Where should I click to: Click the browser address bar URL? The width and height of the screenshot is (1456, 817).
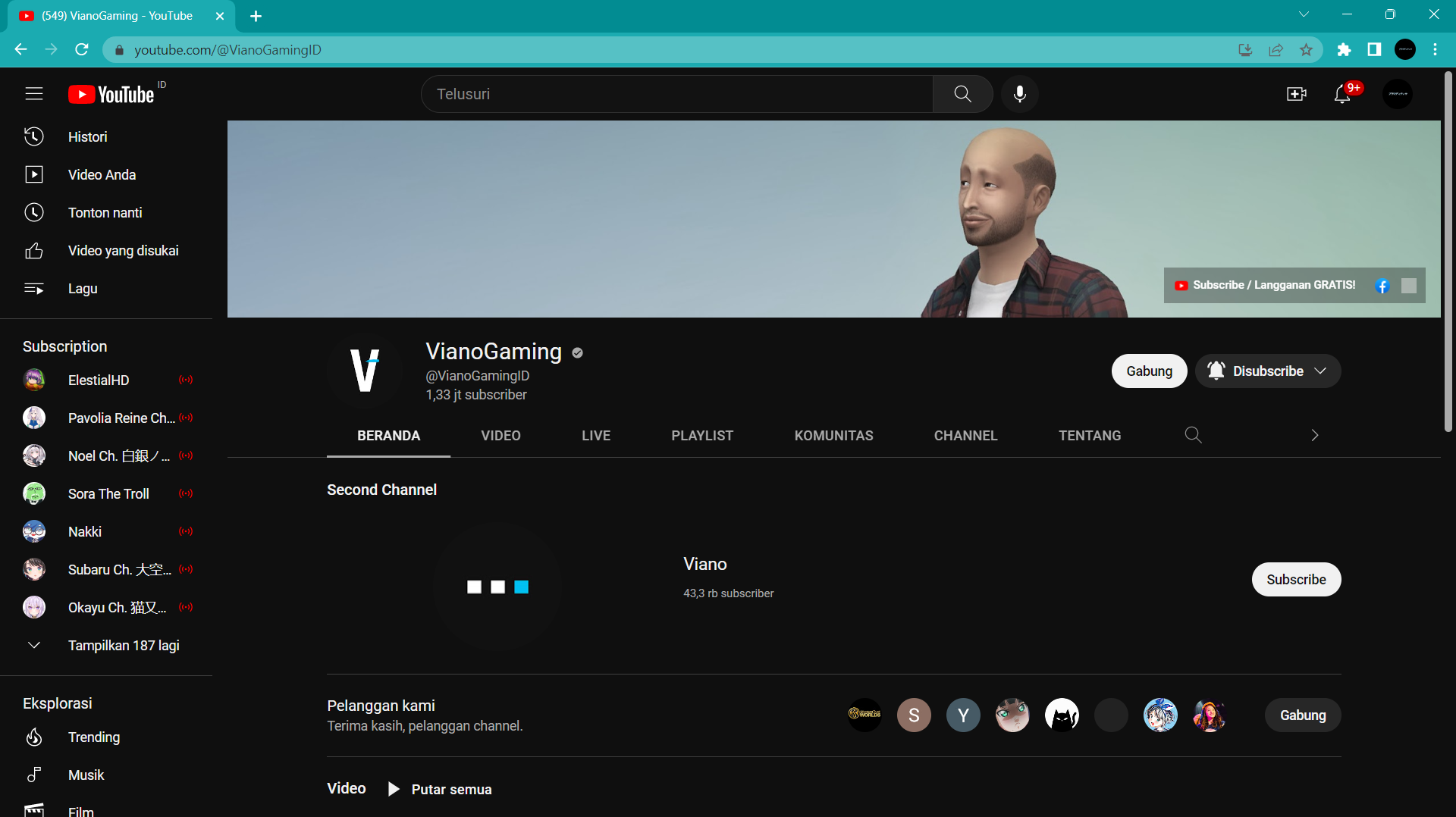coord(227,50)
